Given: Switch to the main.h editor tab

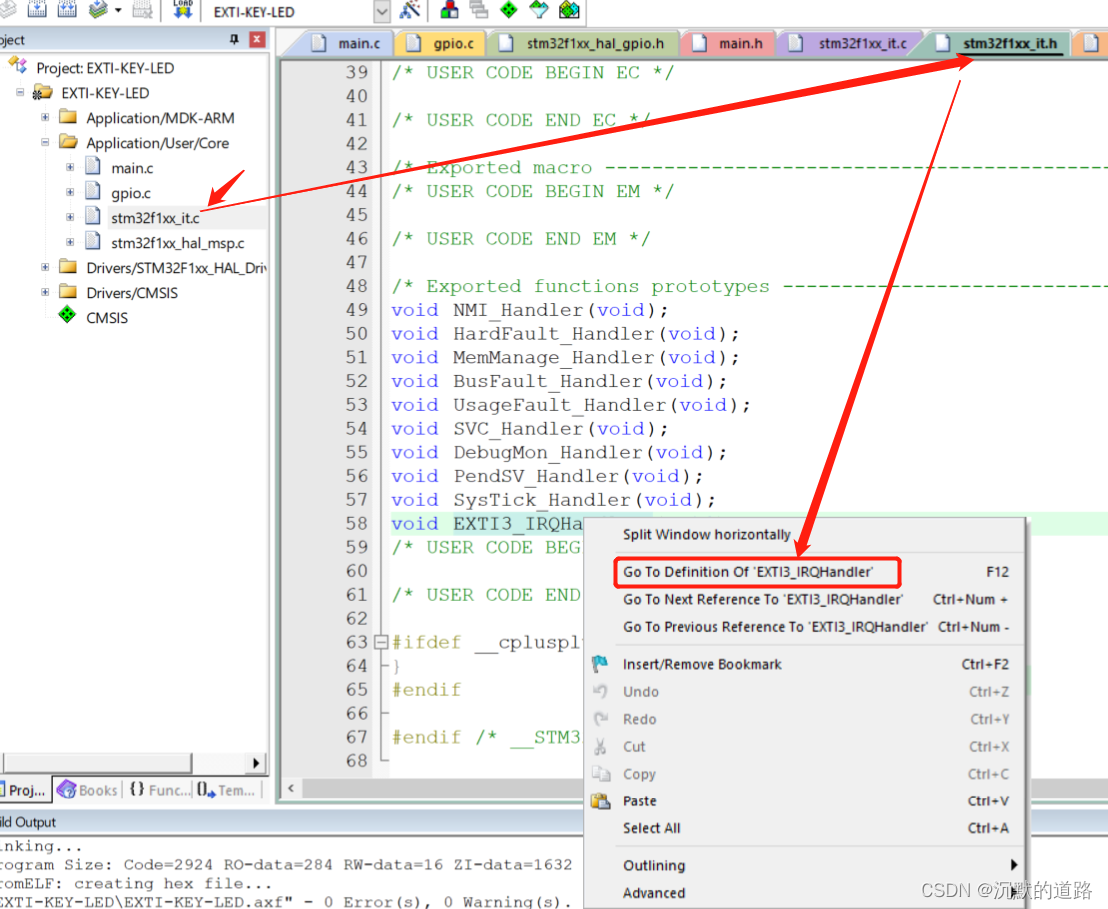Looking at the screenshot, I should pyautogui.click(x=729, y=44).
